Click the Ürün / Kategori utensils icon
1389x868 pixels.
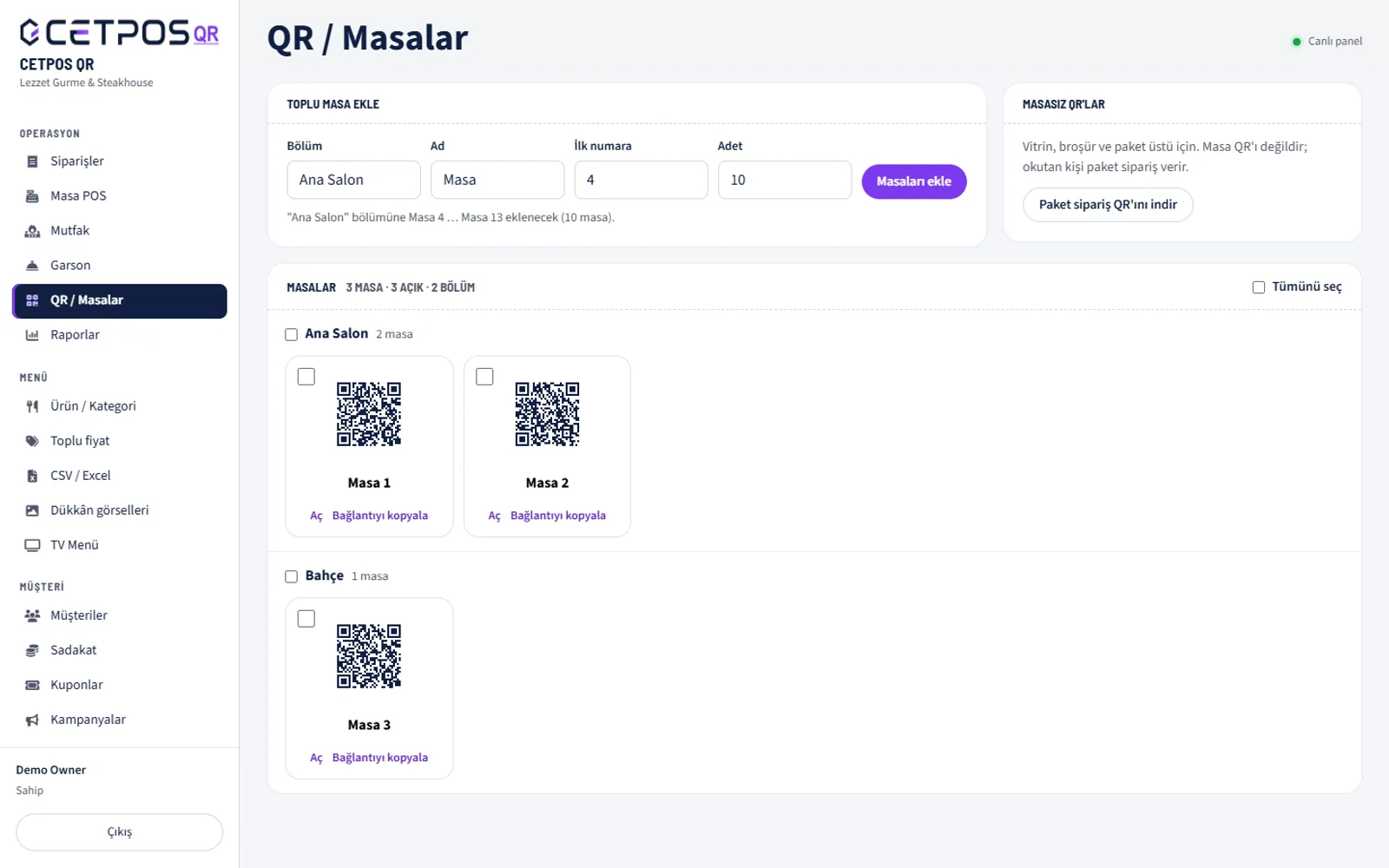[32, 406]
